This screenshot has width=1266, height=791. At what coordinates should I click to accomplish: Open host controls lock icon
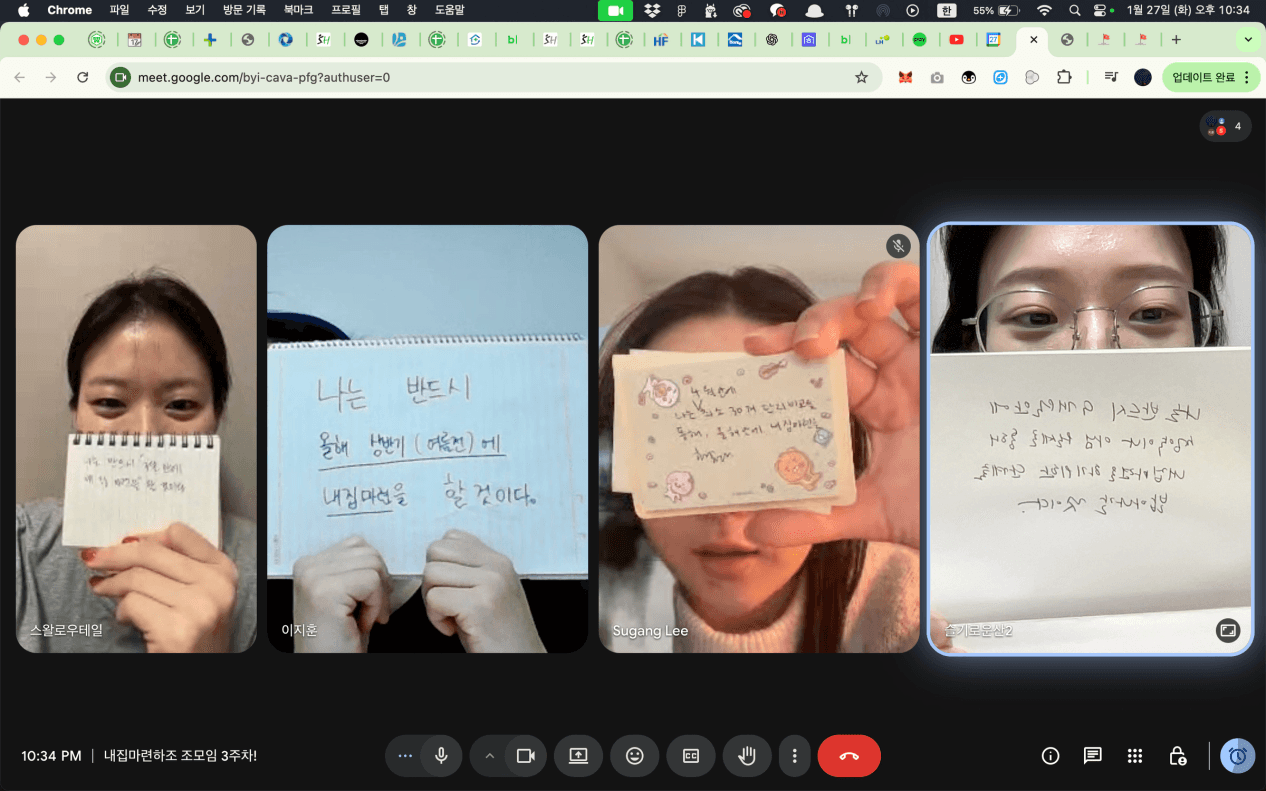(x=1178, y=756)
